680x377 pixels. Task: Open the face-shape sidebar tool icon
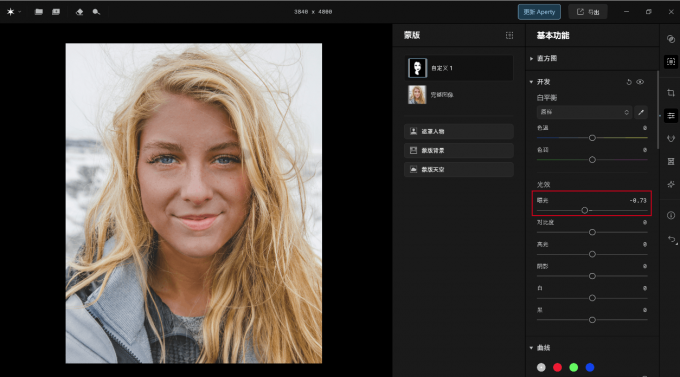[671, 138]
